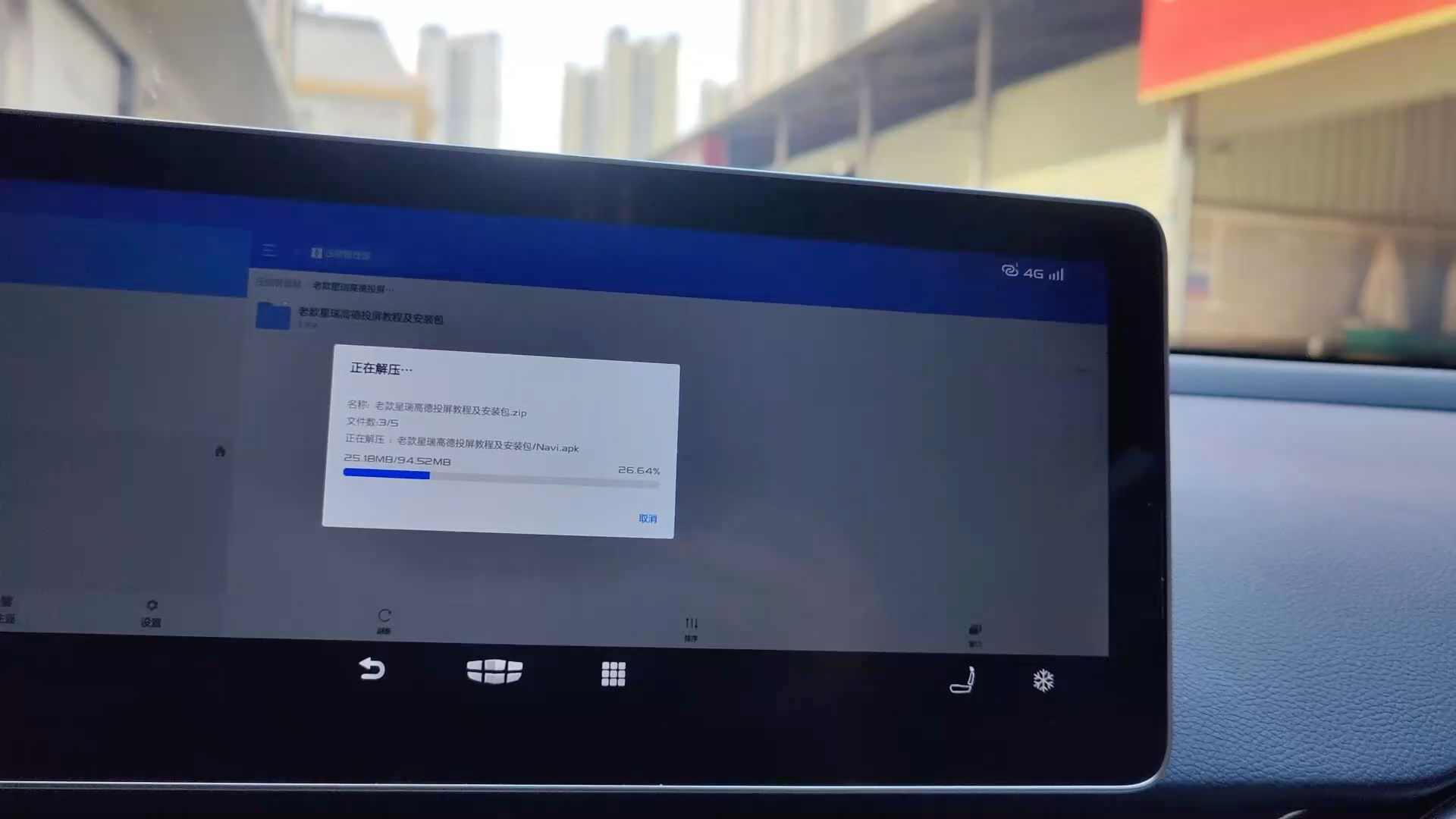Image resolution: width=1456 pixels, height=819 pixels.
Task: Select the settings gear icon
Action: tap(150, 607)
